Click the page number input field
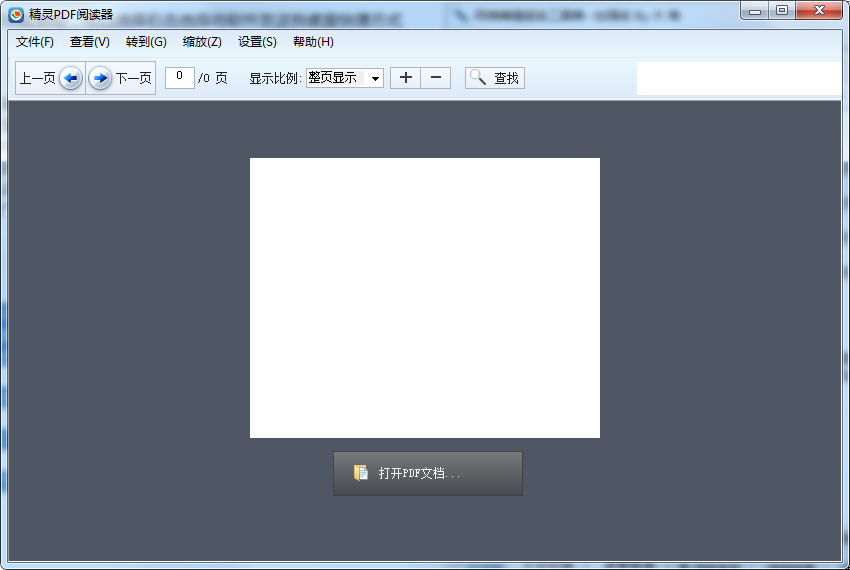 [x=179, y=78]
